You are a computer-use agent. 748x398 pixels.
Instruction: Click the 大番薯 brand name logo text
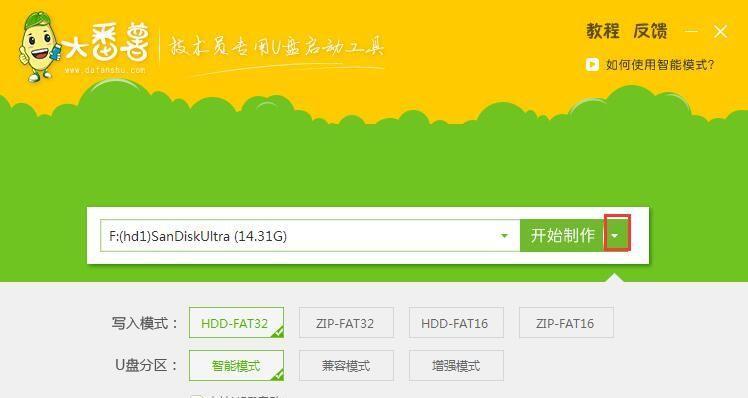[x=106, y=43]
